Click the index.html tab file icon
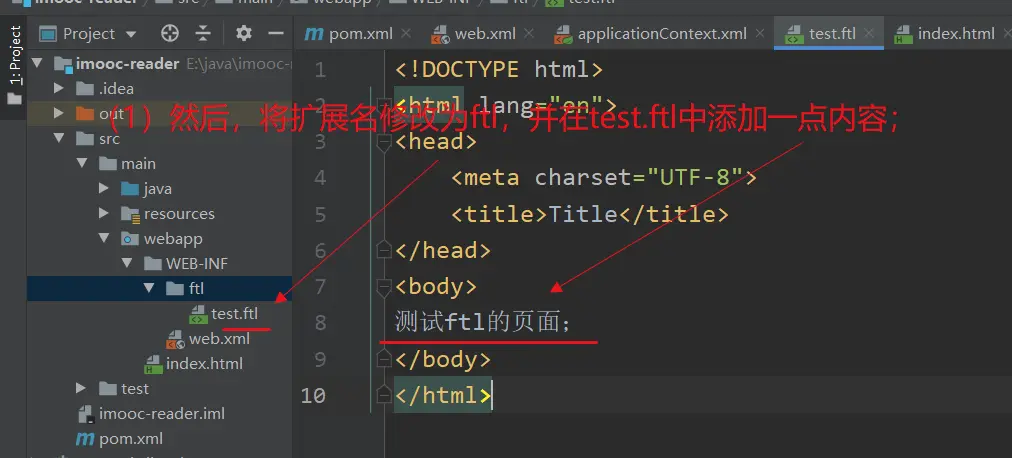 pyautogui.click(x=904, y=34)
